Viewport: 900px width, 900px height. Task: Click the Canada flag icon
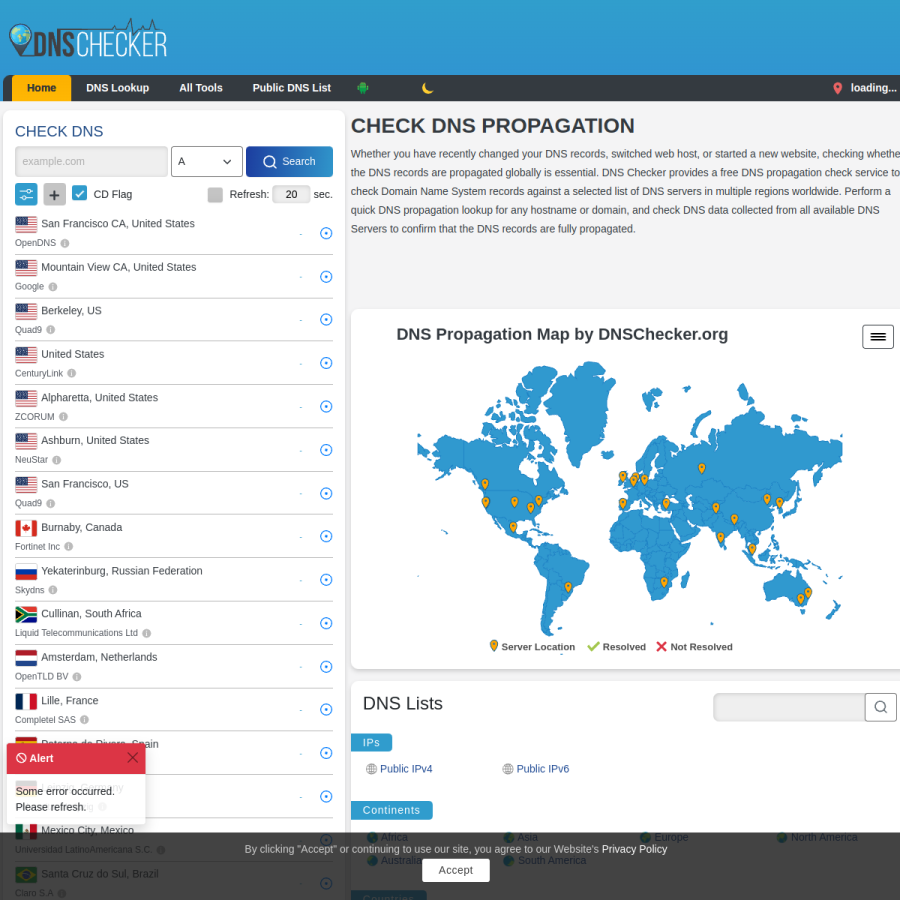click(26, 528)
